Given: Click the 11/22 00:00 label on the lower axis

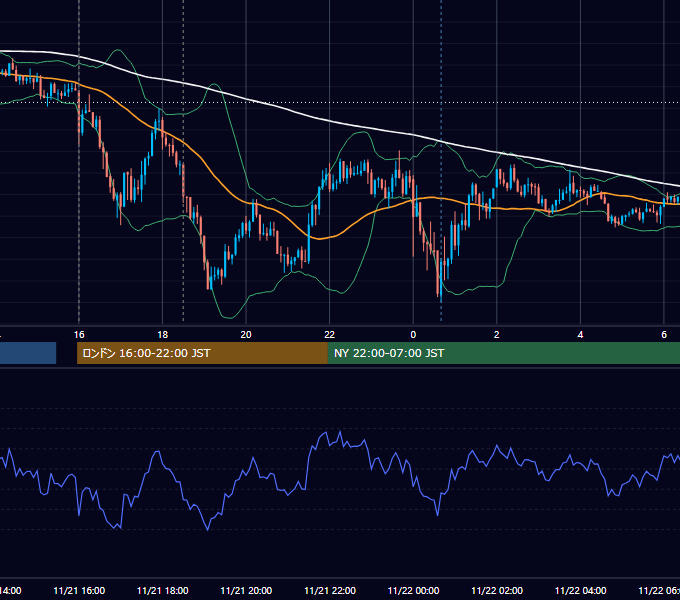Looking at the screenshot, I should pyautogui.click(x=413, y=590).
